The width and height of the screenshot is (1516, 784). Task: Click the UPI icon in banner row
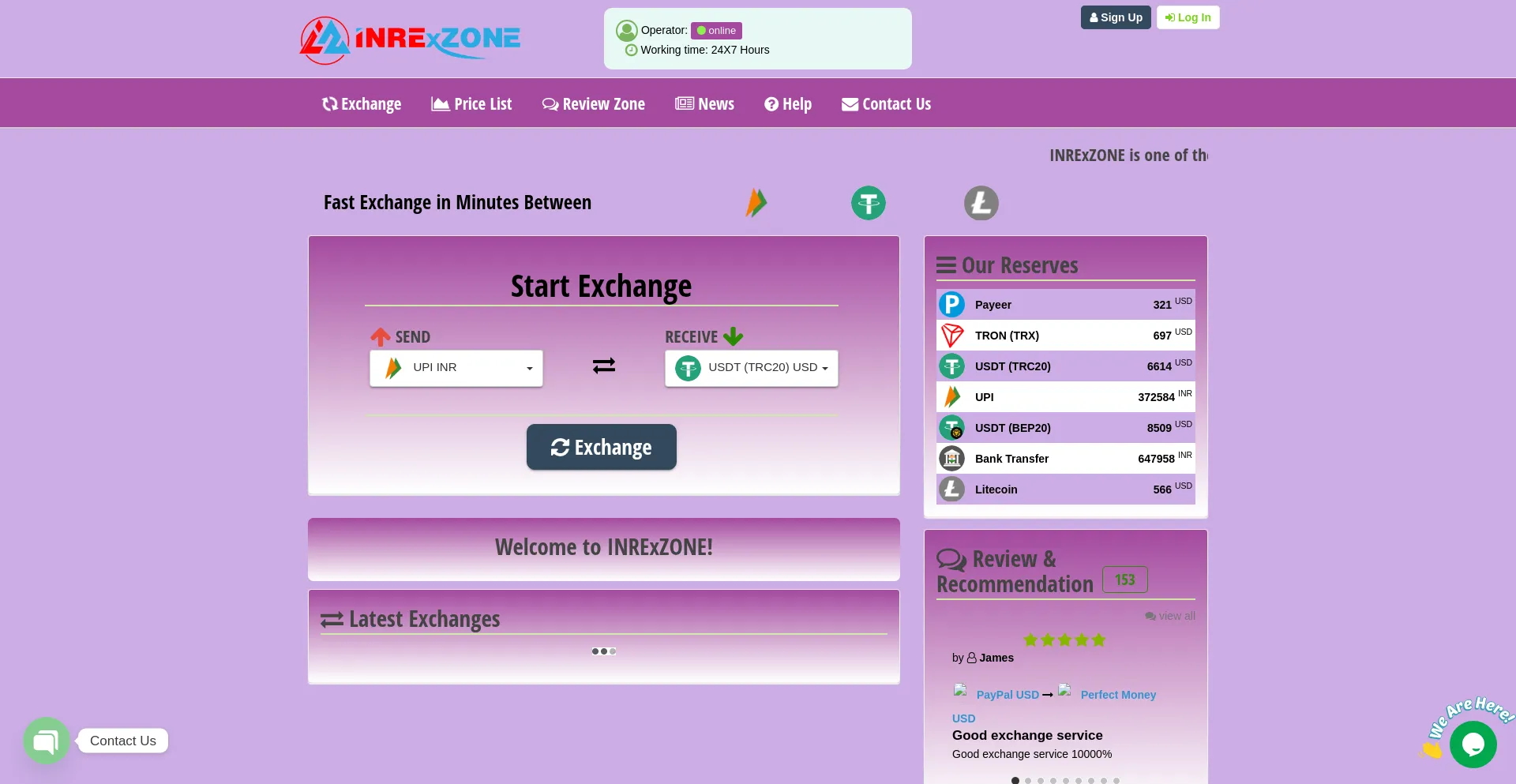coord(756,203)
